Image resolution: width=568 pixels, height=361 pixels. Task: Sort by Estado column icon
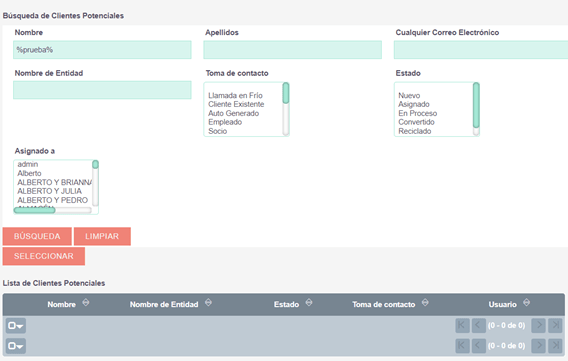(x=309, y=302)
